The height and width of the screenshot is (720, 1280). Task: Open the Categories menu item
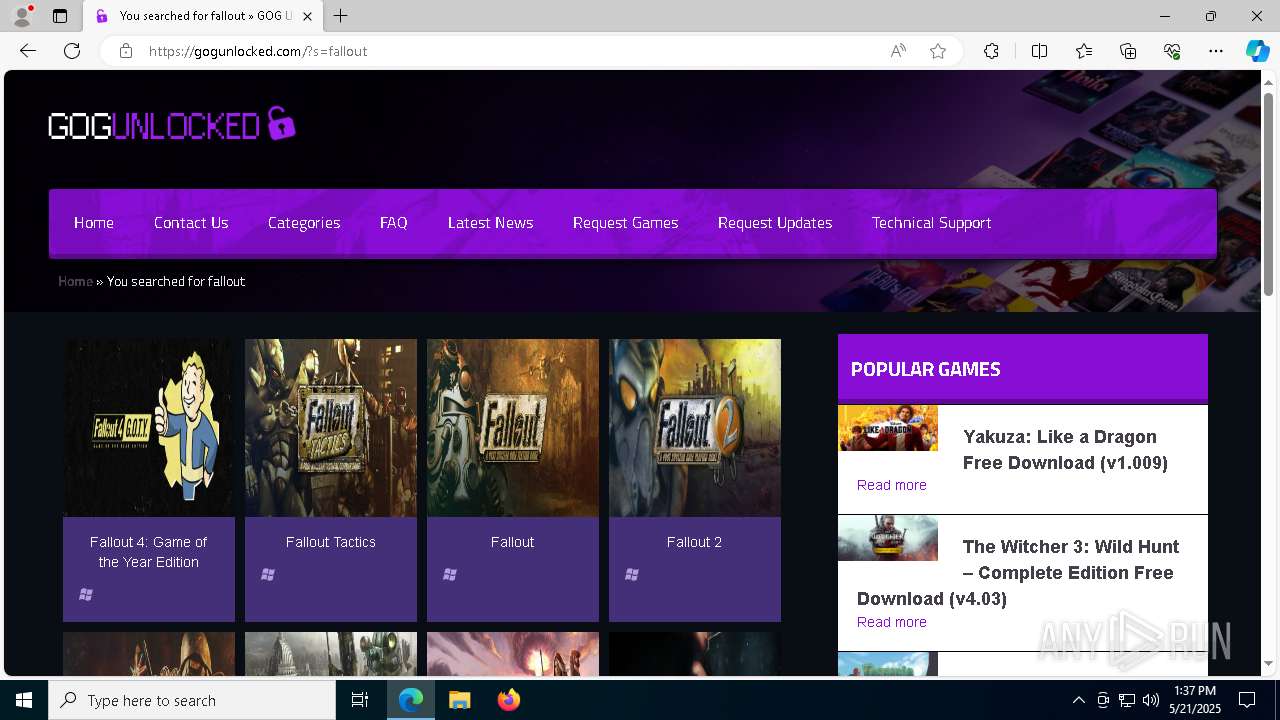[304, 222]
